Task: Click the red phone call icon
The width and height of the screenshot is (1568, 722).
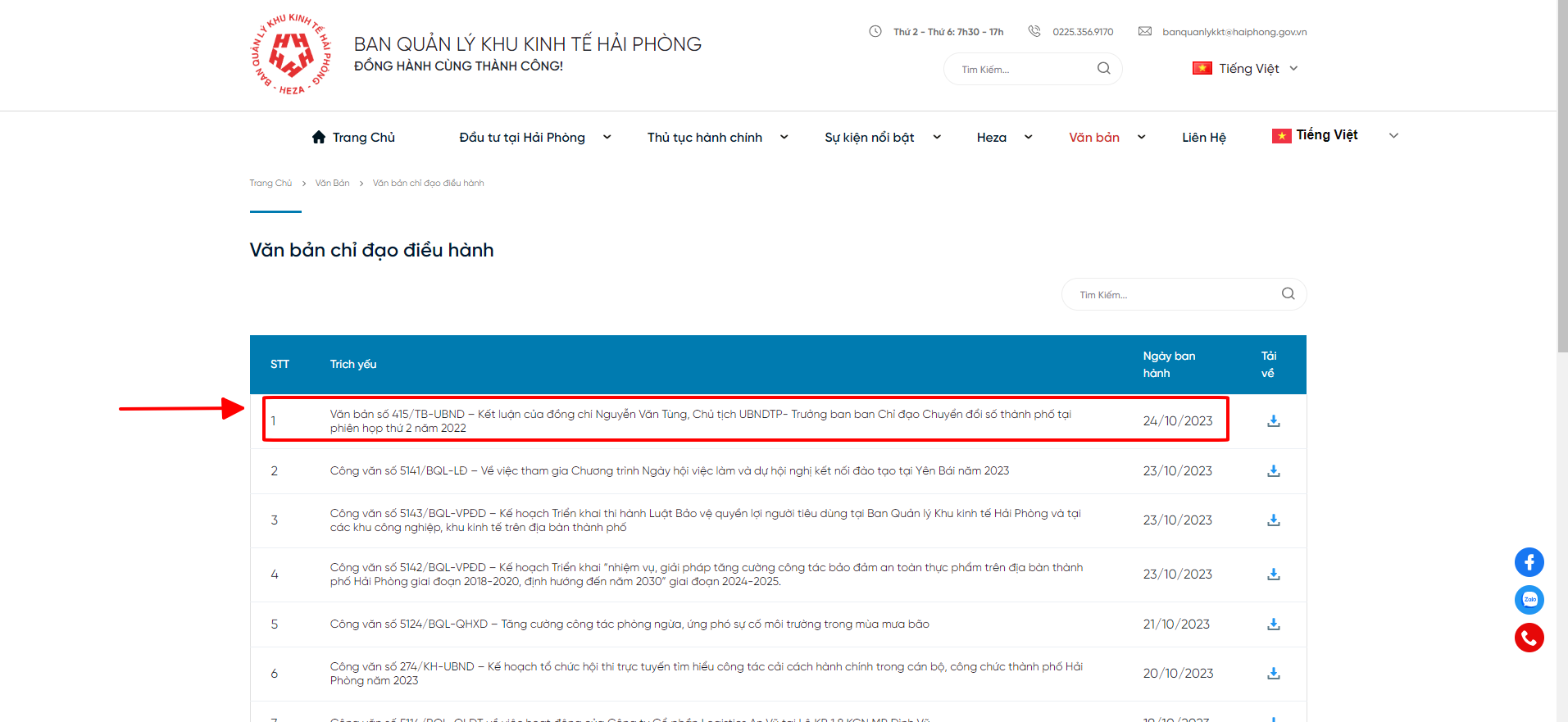Action: coord(1529,638)
